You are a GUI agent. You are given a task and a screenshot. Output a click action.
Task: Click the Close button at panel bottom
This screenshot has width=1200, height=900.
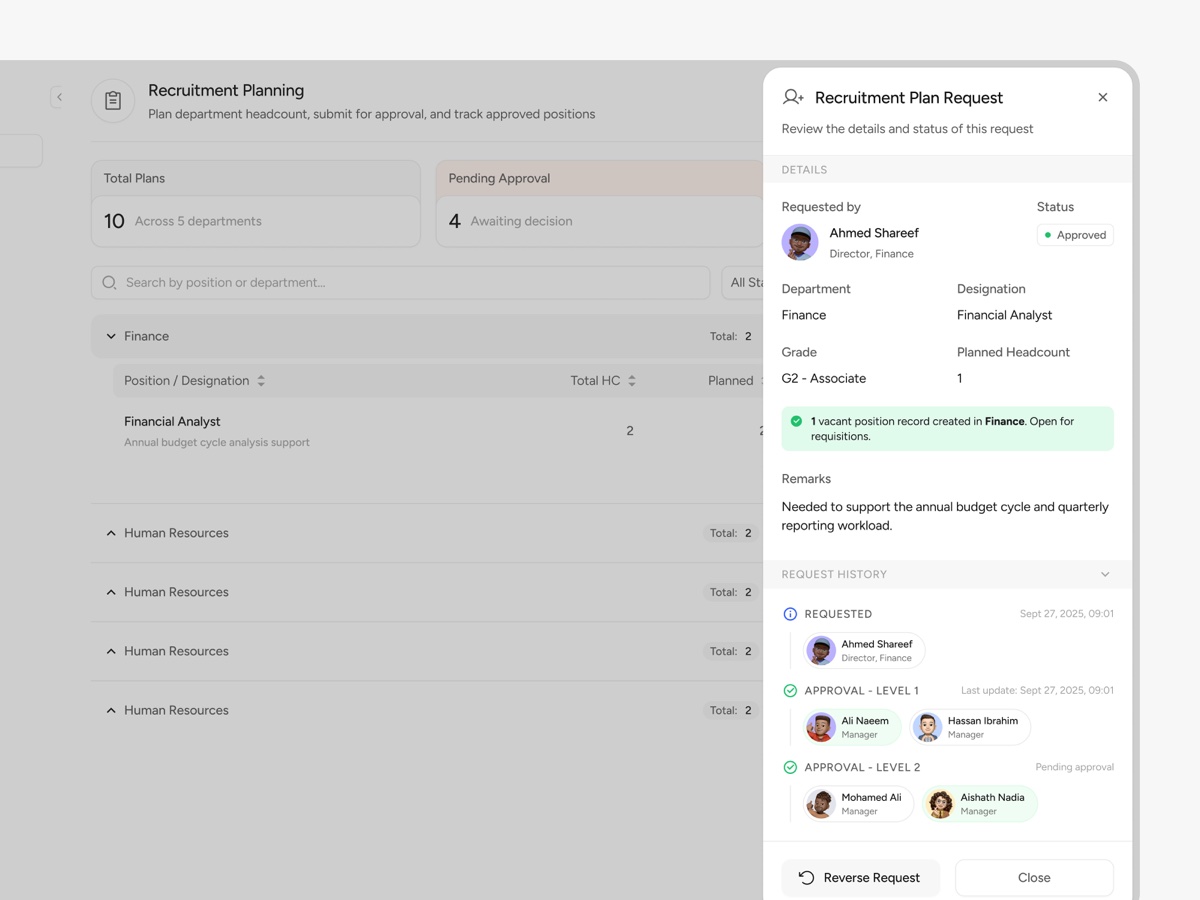click(1034, 878)
